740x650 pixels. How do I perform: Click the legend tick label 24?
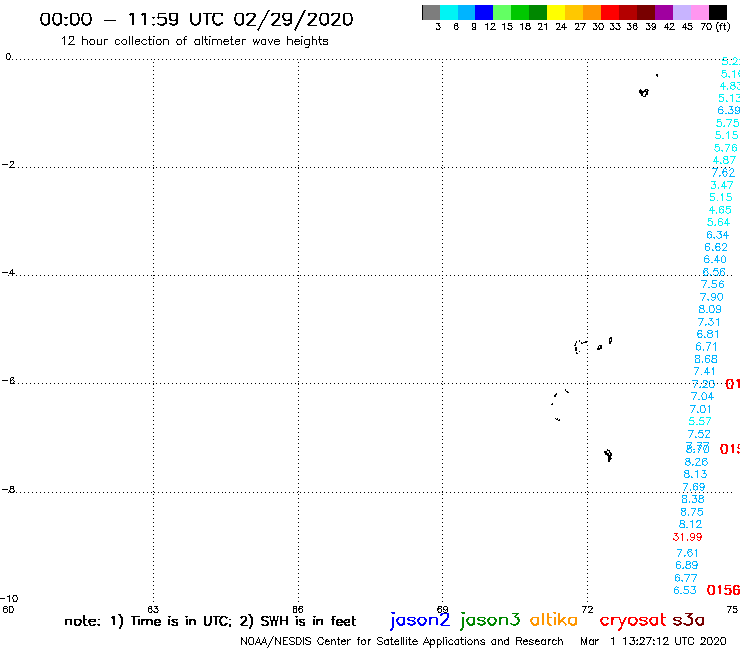coord(561,27)
